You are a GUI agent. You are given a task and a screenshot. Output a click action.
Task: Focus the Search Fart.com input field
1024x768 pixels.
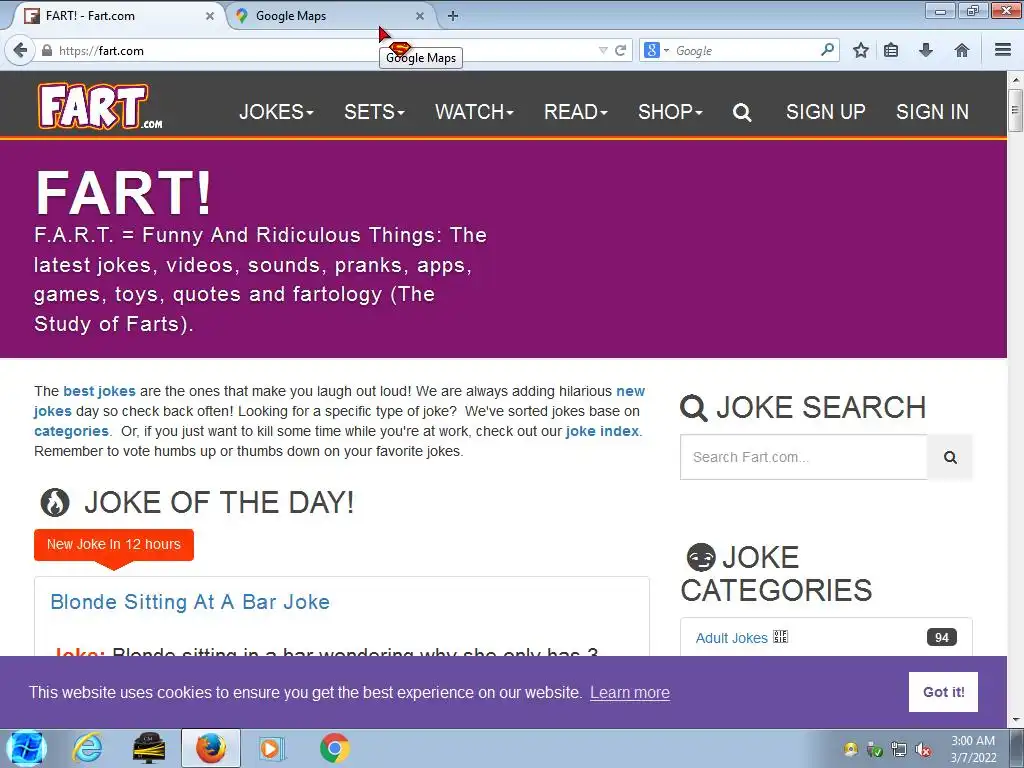point(803,457)
